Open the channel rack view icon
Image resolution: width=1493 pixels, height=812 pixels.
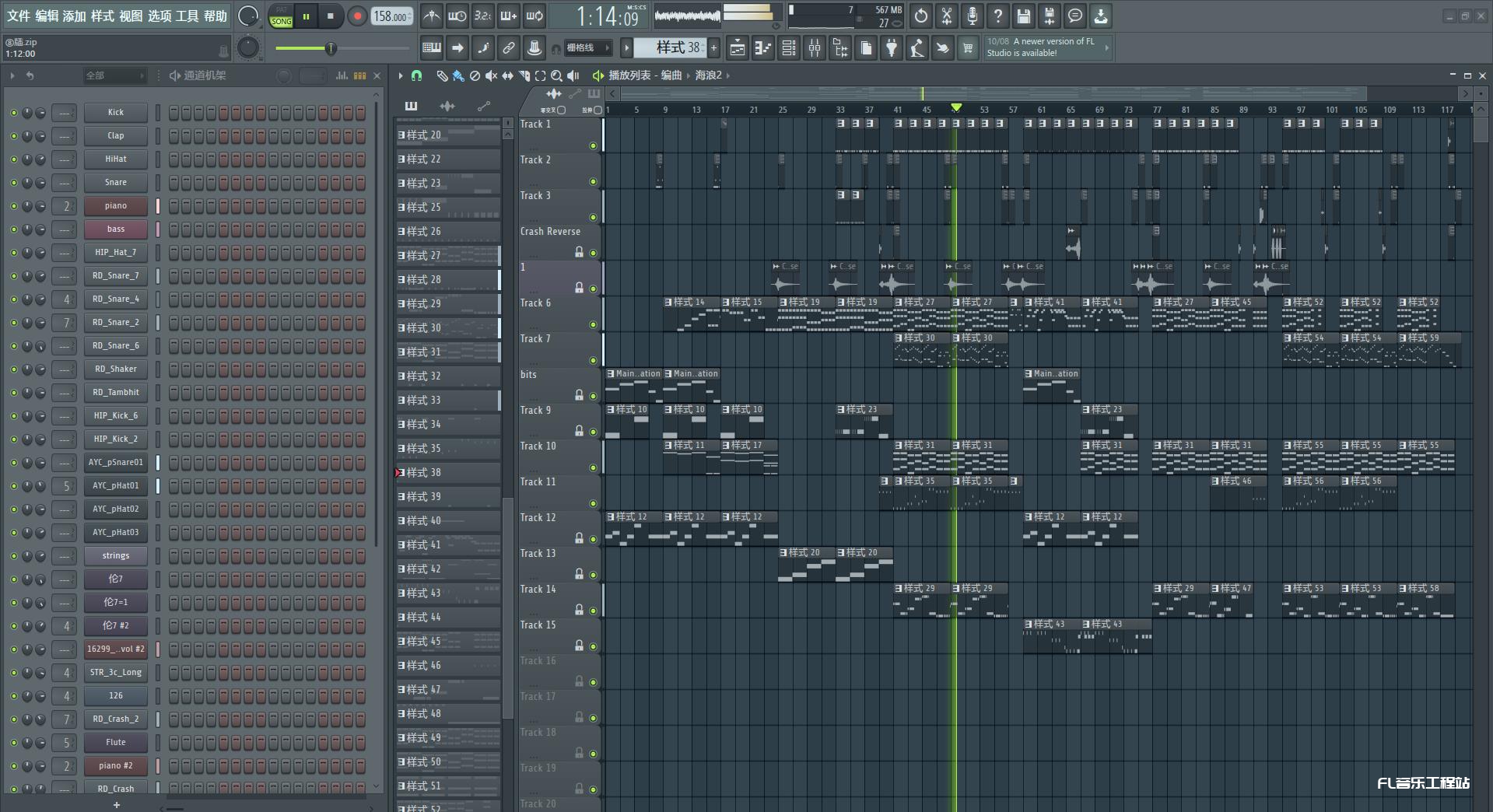click(789, 48)
